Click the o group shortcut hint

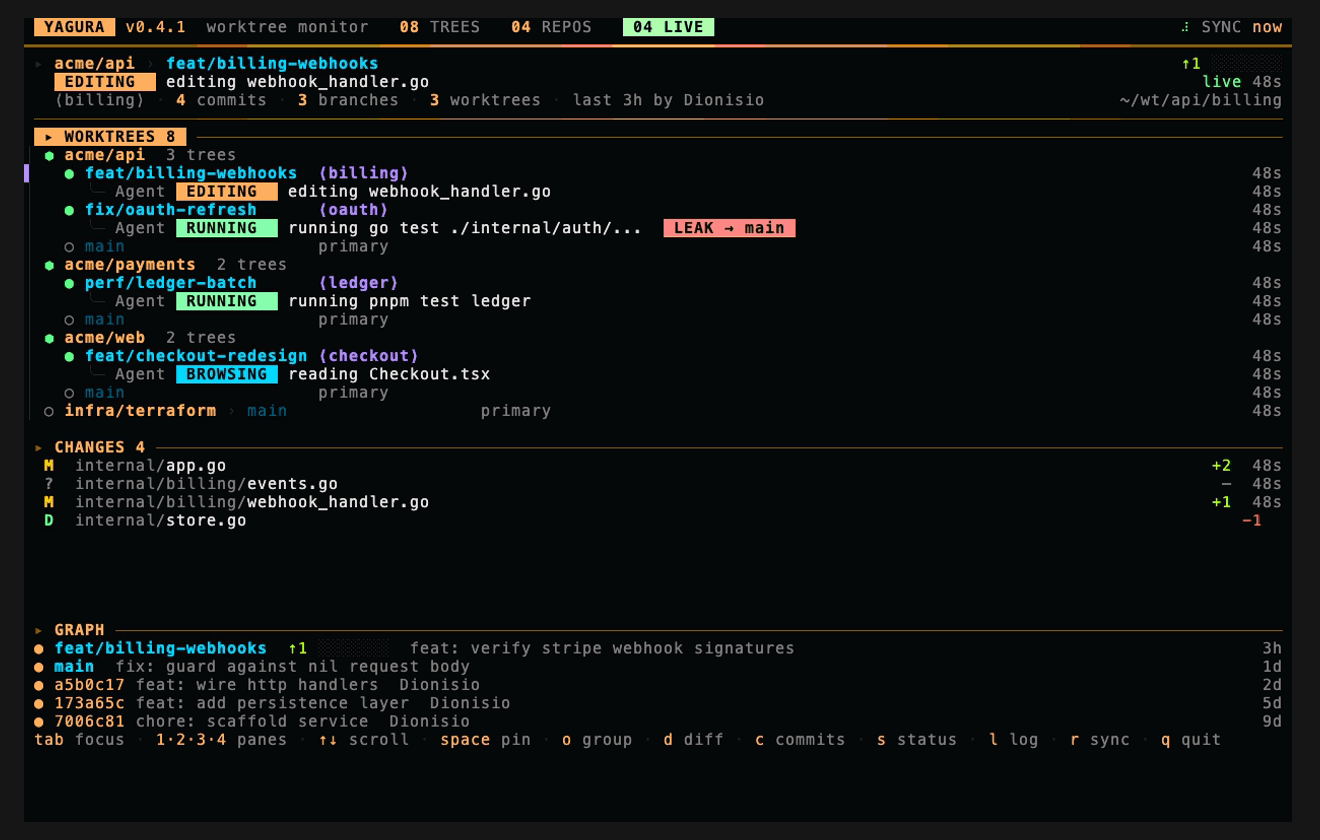[597, 740]
